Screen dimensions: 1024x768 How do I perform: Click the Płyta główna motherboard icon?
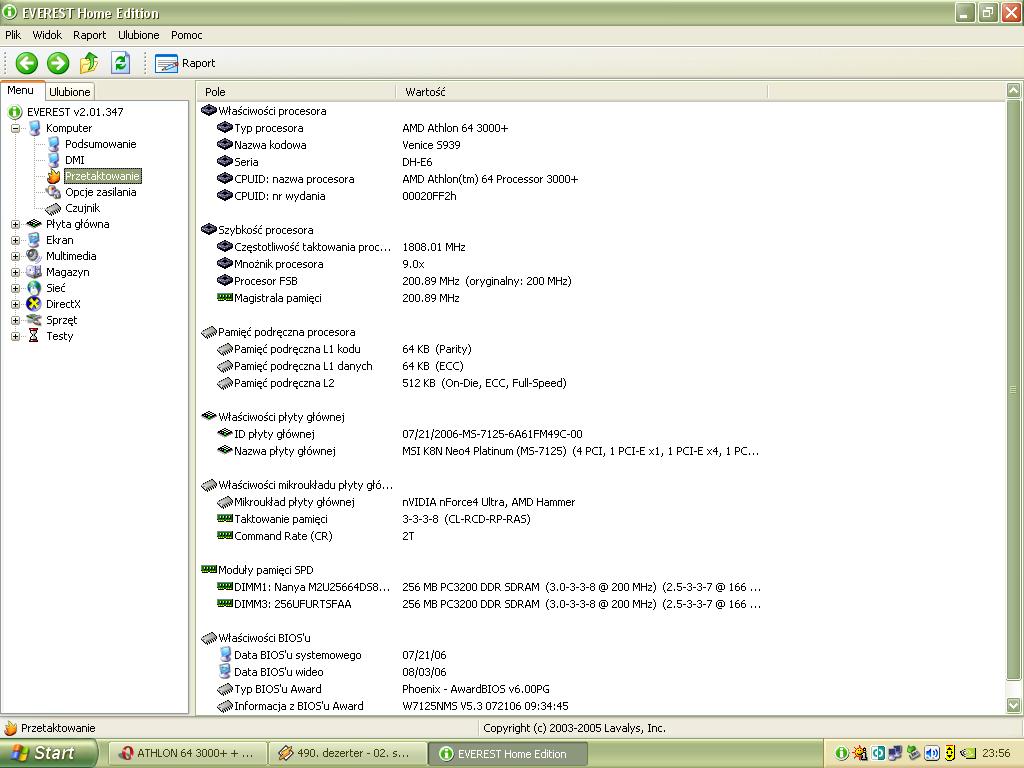pyautogui.click(x=34, y=225)
